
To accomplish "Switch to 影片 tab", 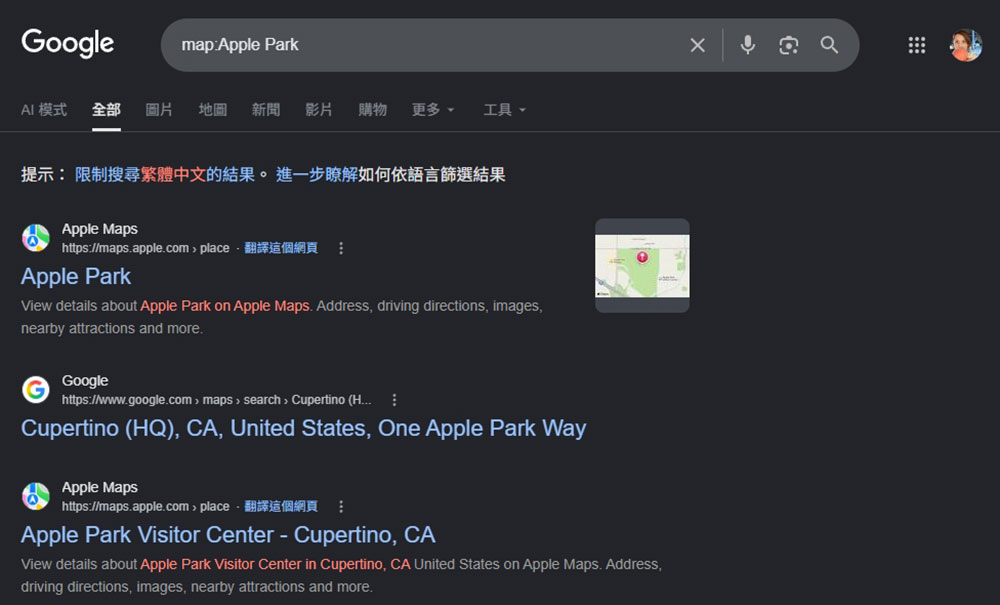I will [x=319, y=110].
